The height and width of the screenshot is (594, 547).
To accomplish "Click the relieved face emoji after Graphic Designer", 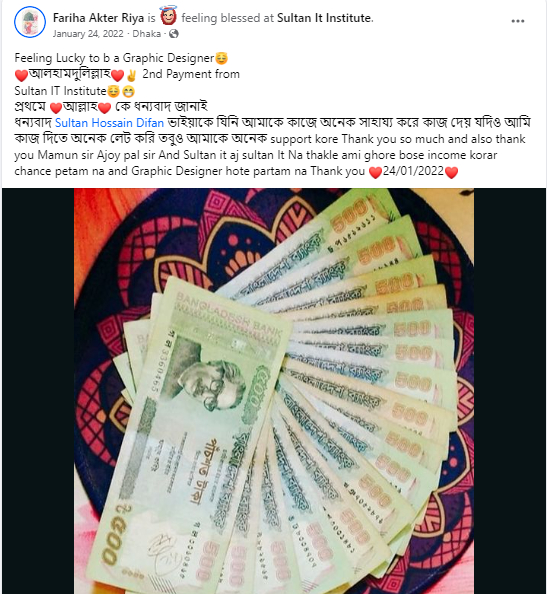I will (221, 58).
